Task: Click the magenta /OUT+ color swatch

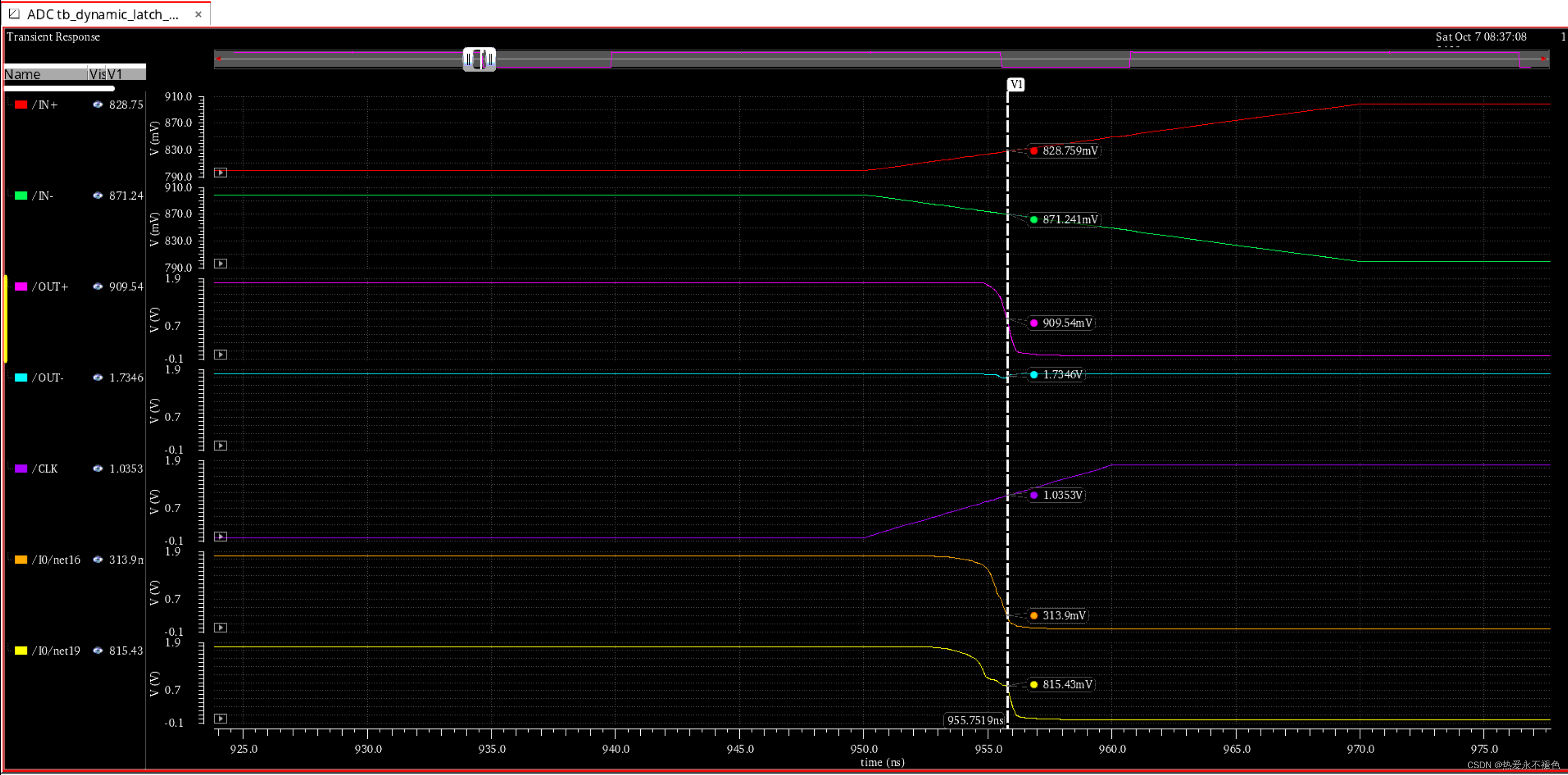Action: click(x=21, y=287)
